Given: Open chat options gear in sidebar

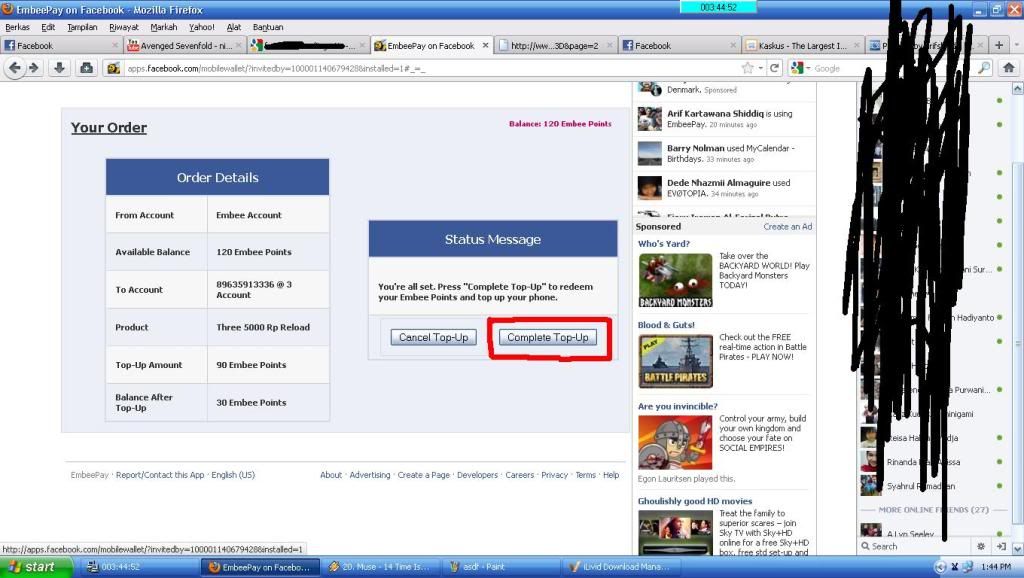Looking at the screenshot, I should [x=980, y=546].
